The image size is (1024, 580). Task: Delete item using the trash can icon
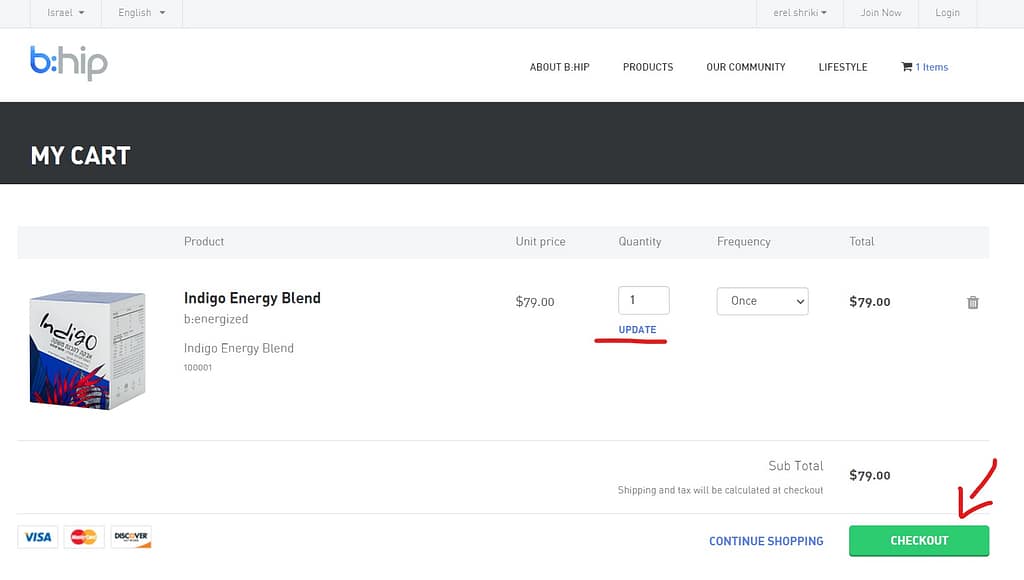click(x=972, y=302)
